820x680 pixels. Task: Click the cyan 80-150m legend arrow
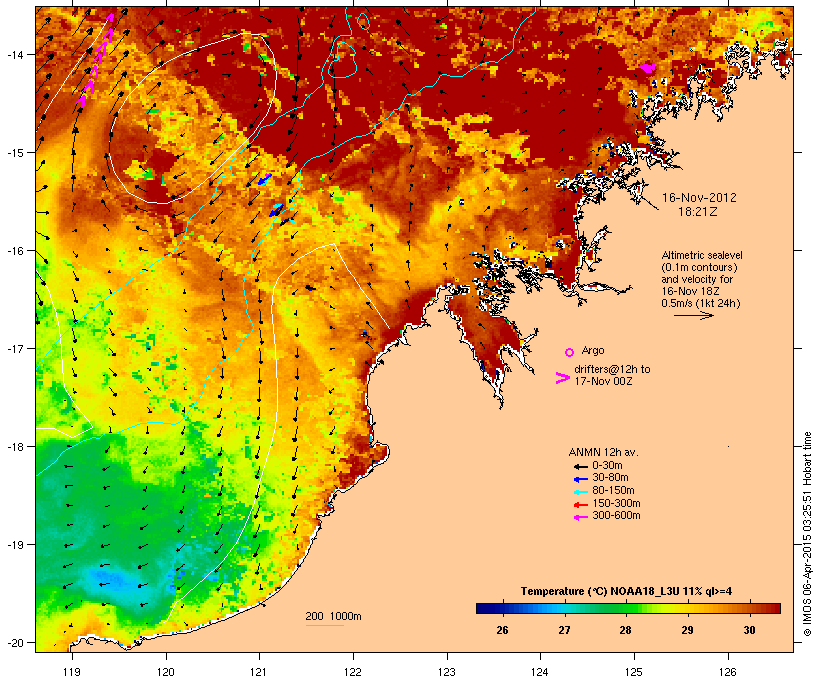[x=580, y=492]
